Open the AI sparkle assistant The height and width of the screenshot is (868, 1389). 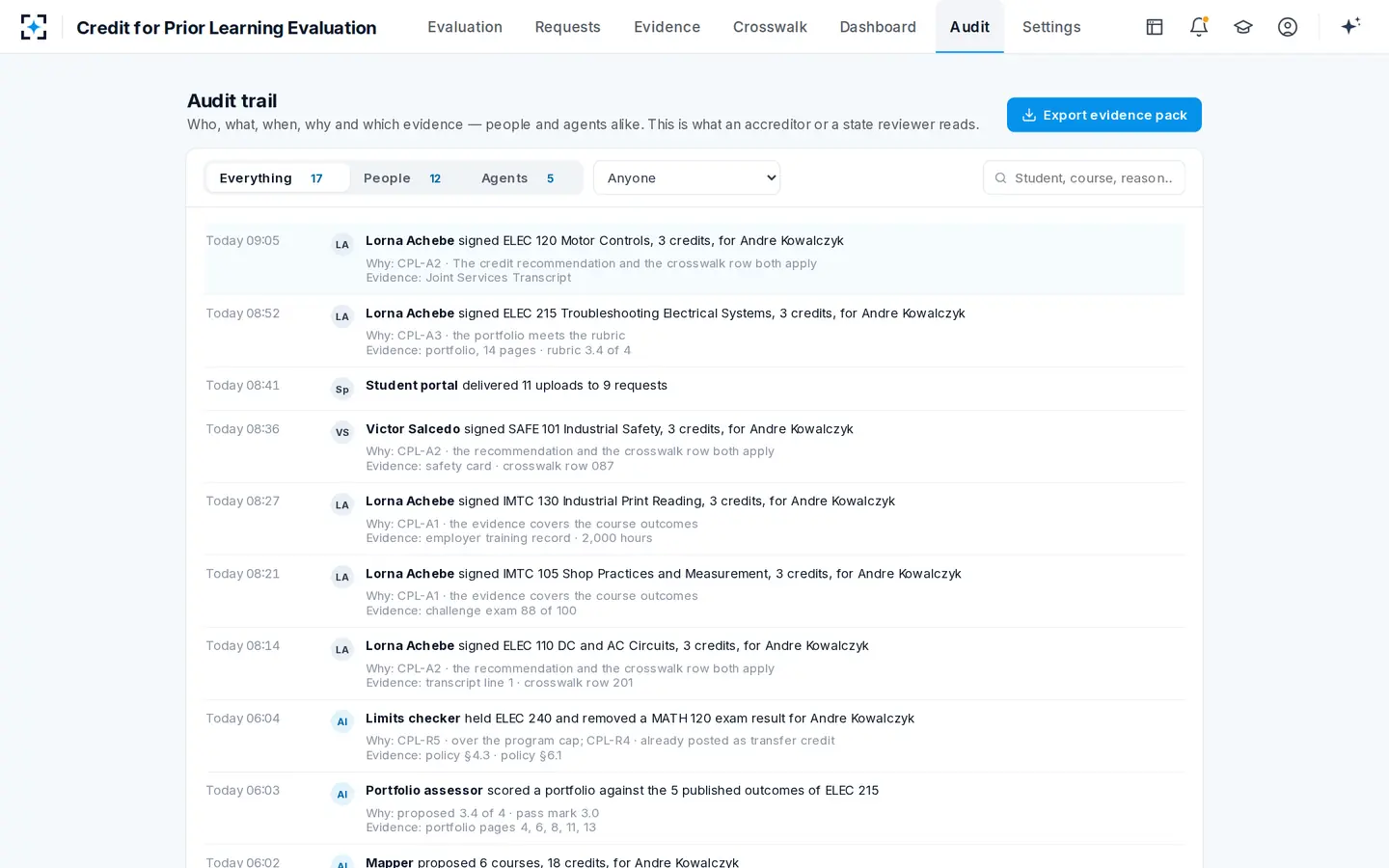tap(1350, 26)
